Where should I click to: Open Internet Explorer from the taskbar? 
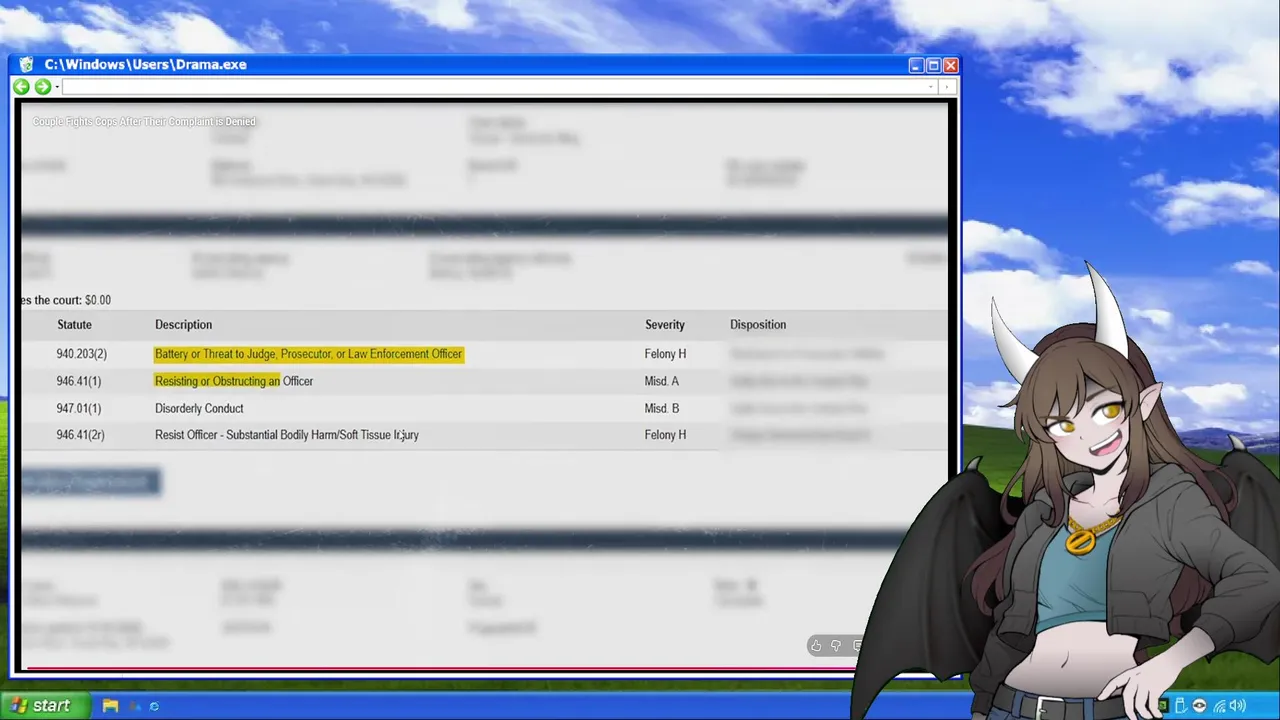[154, 706]
